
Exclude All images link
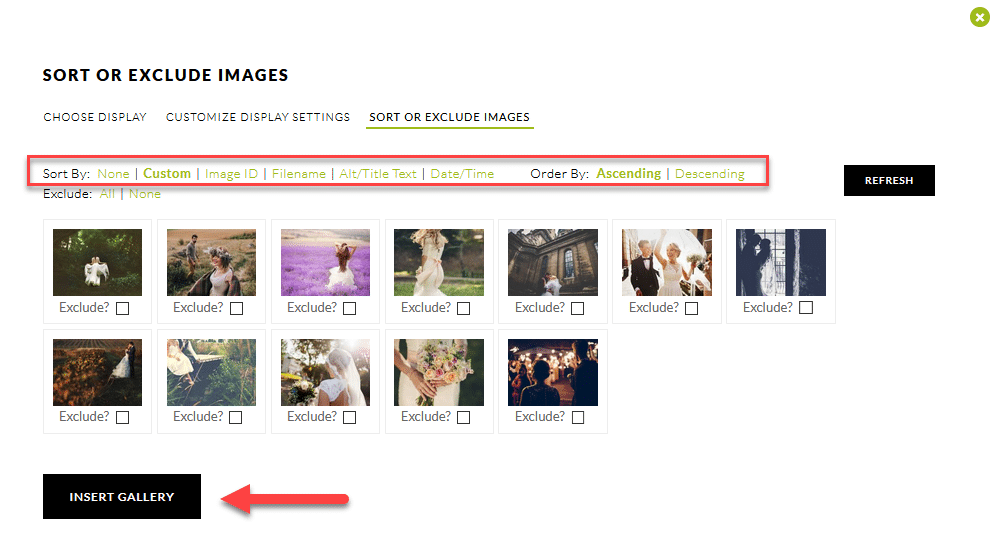pyautogui.click(x=107, y=194)
